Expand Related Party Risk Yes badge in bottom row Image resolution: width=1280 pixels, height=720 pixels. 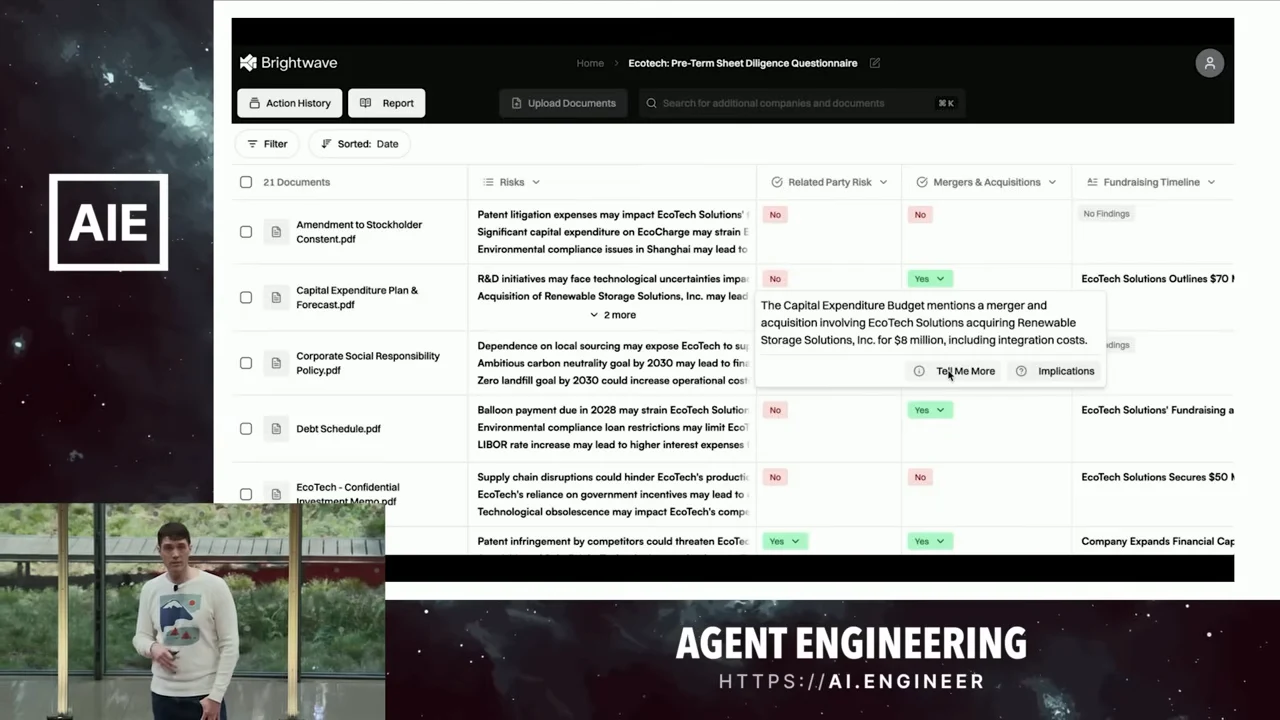pyautogui.click(x=785, y=541)
